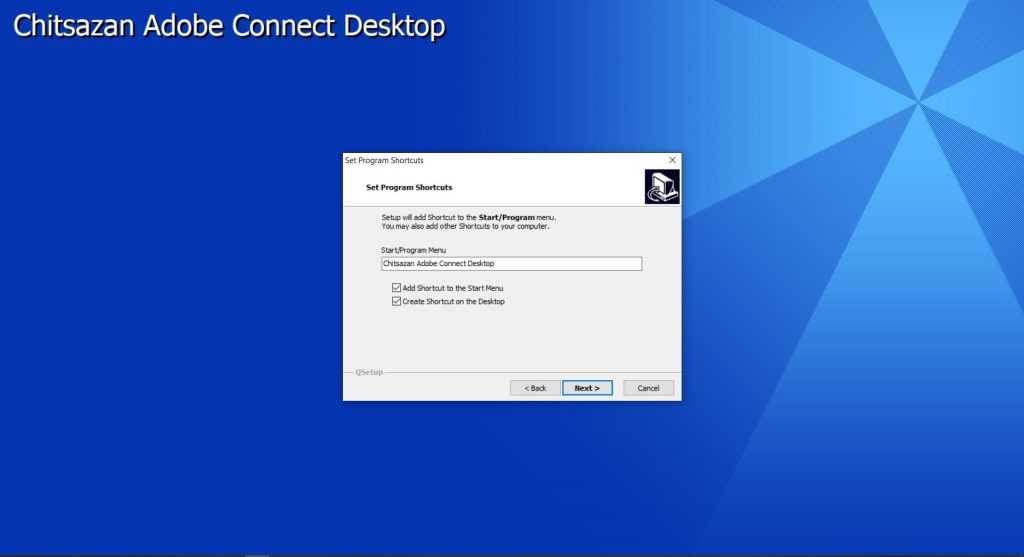Click the Start/Program Menu field label
Image resolution: width=1024 pixels, height=557 pixels.
coord(413,250)
